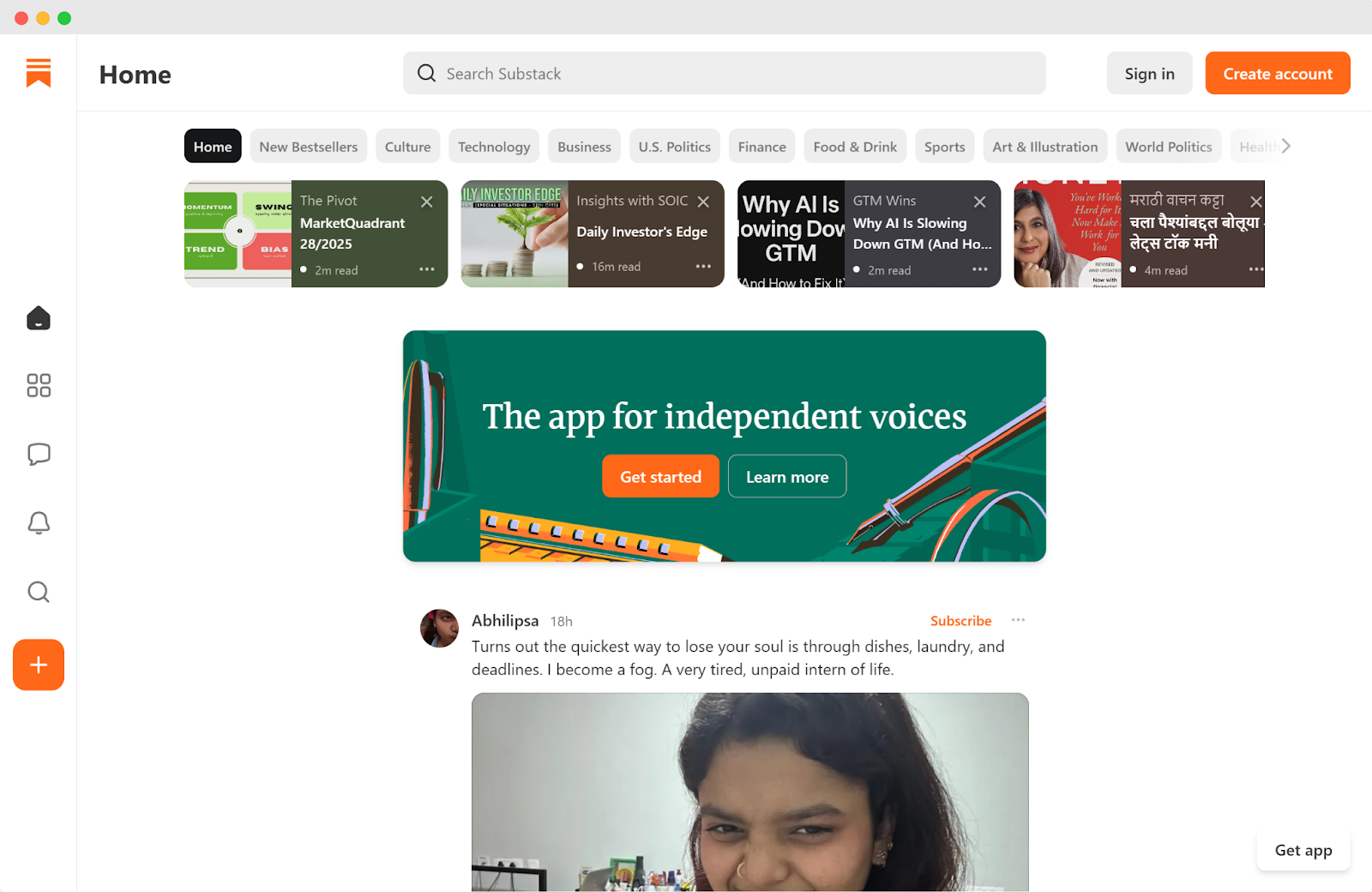Open more options on the Marathi card
This screenshot has width=1372, height=892.
(1256, 269)
